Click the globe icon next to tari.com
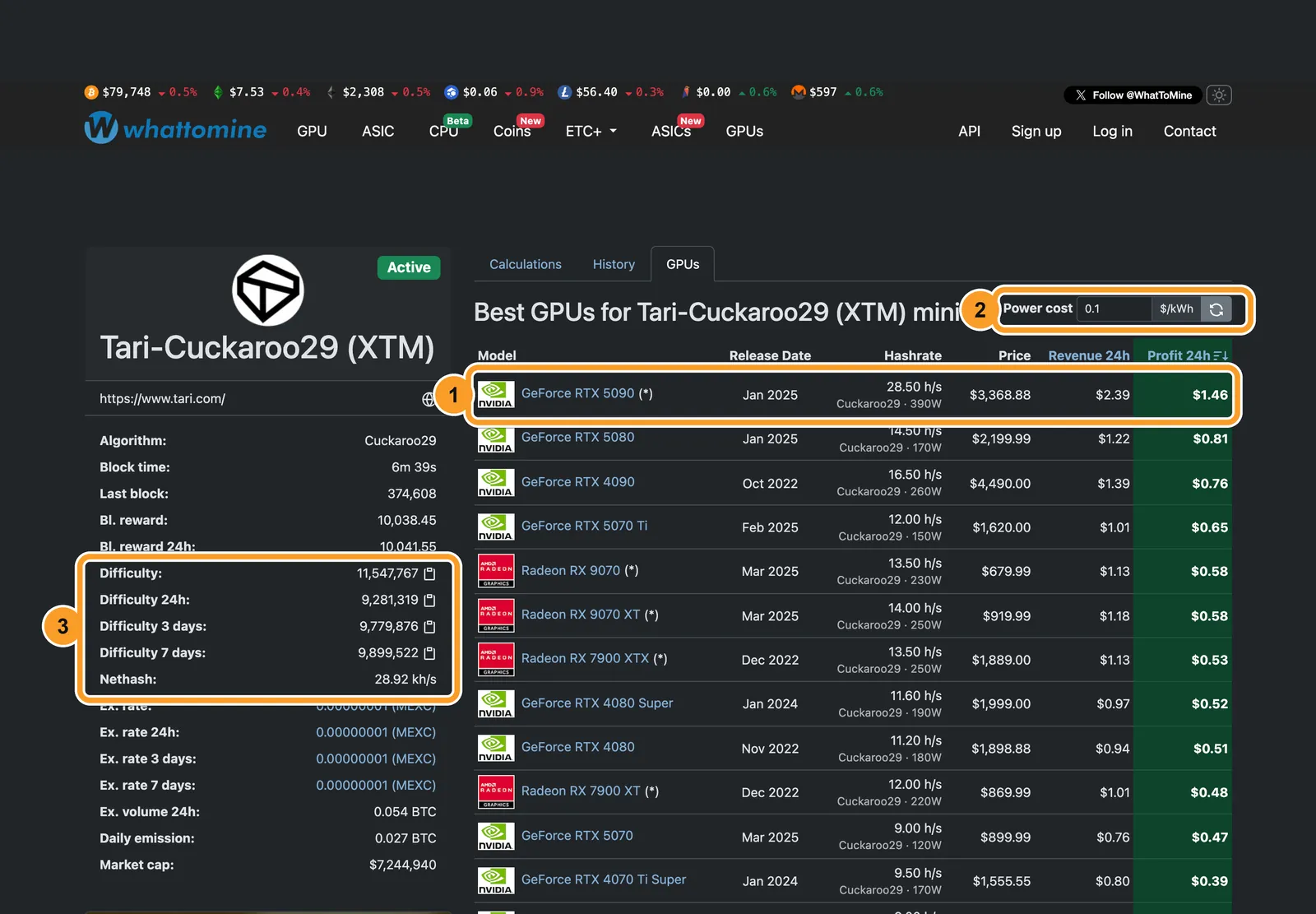The image size is (1316, 914). (429, 399)
